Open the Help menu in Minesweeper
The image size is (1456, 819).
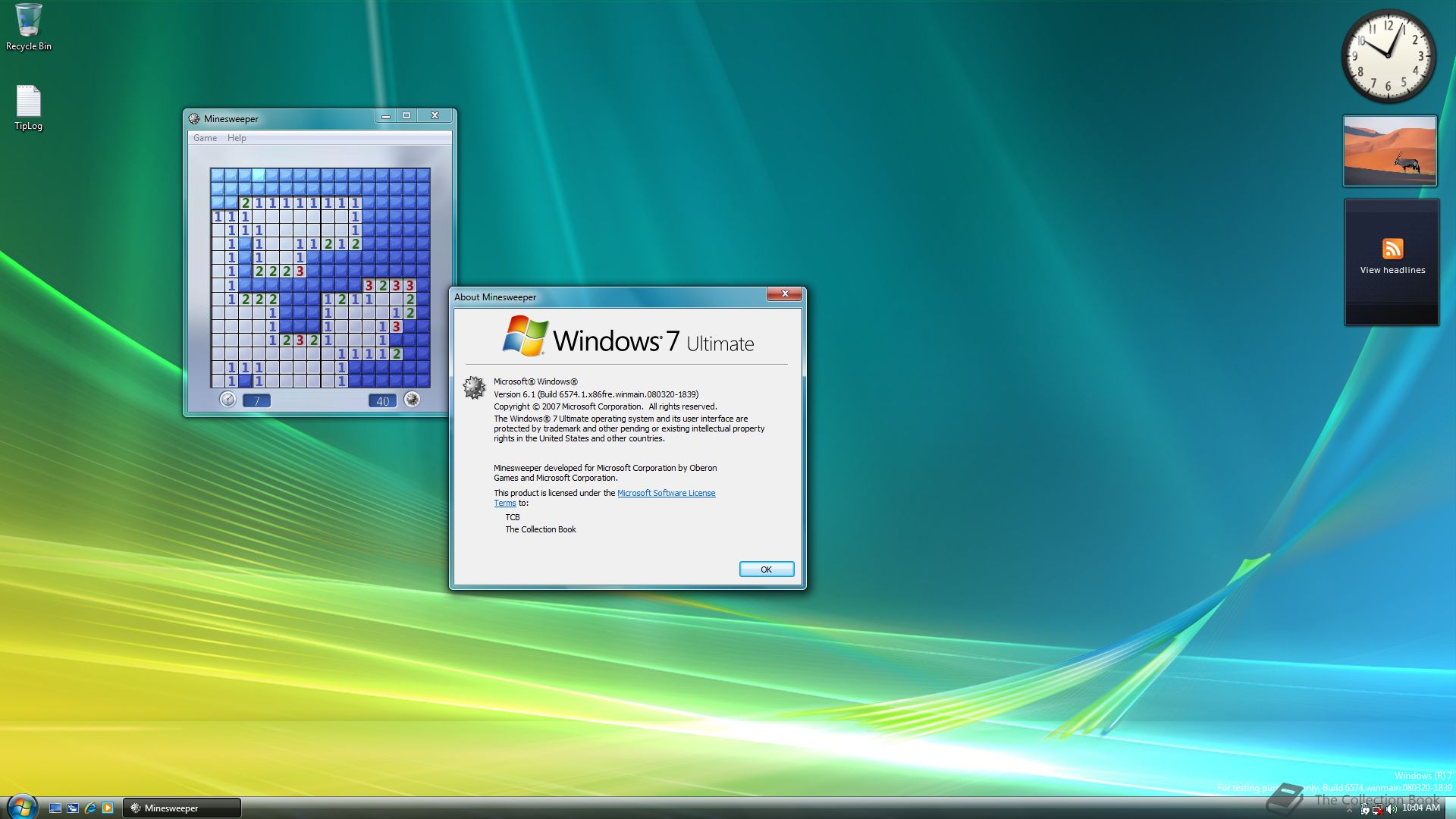click(237, 138)
